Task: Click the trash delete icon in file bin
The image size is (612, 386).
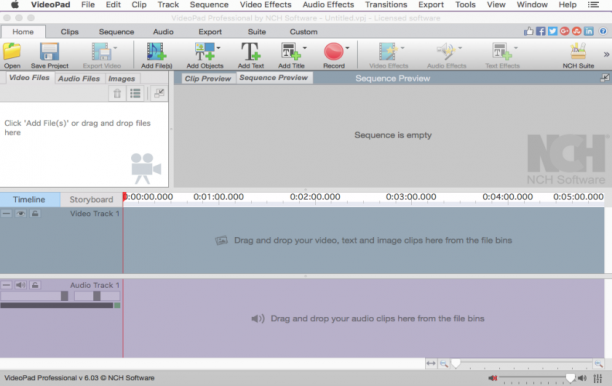Action: [x=117, y=94]
